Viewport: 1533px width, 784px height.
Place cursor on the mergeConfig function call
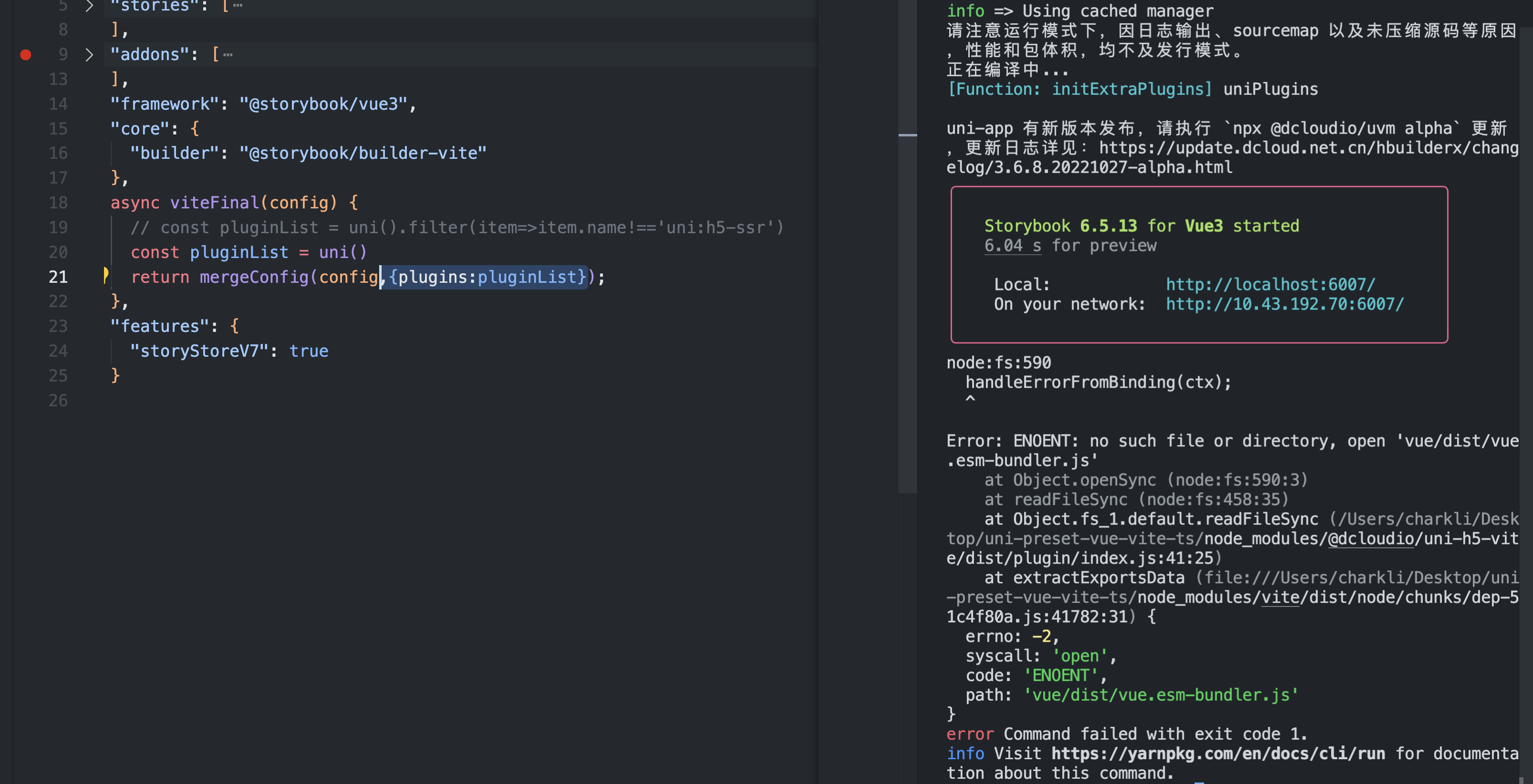click(254, 277)
